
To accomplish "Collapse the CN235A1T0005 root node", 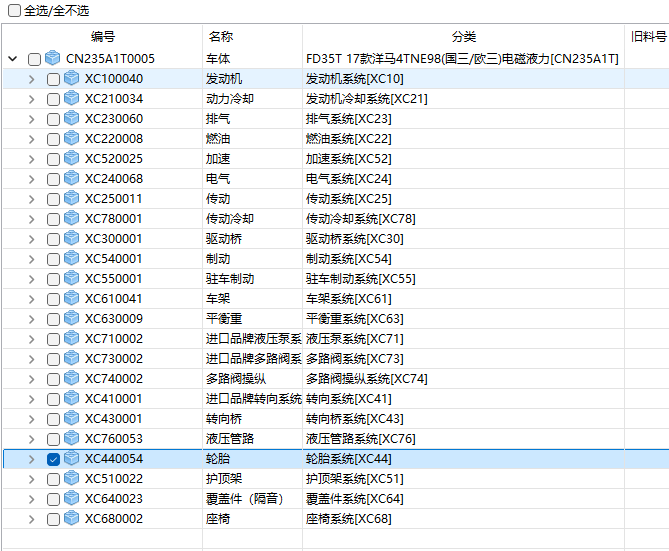I will [13, 59].
